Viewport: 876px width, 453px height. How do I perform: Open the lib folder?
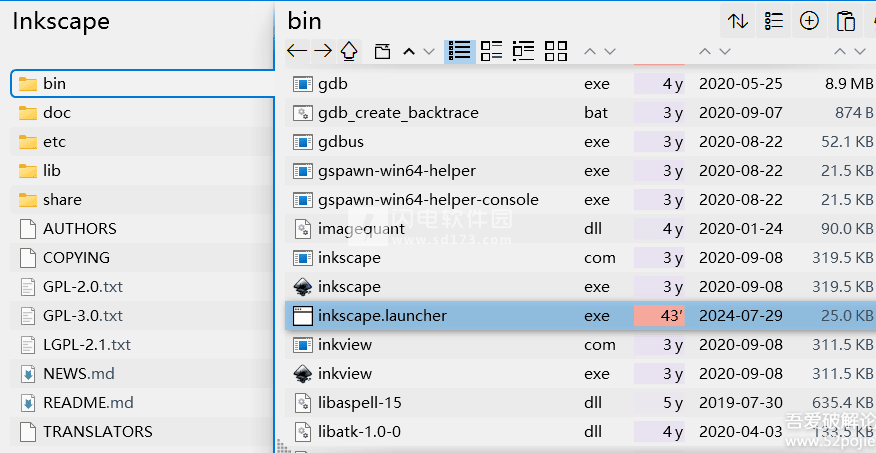click(x=142, y=171)
